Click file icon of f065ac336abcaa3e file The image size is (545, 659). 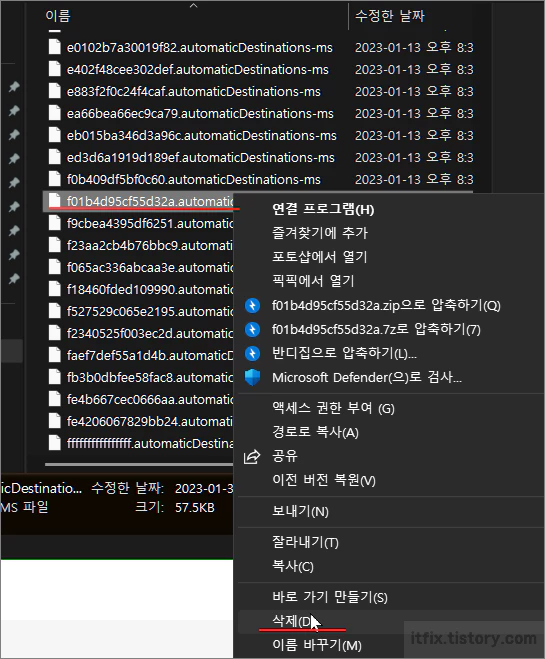(x=55, y=267)
